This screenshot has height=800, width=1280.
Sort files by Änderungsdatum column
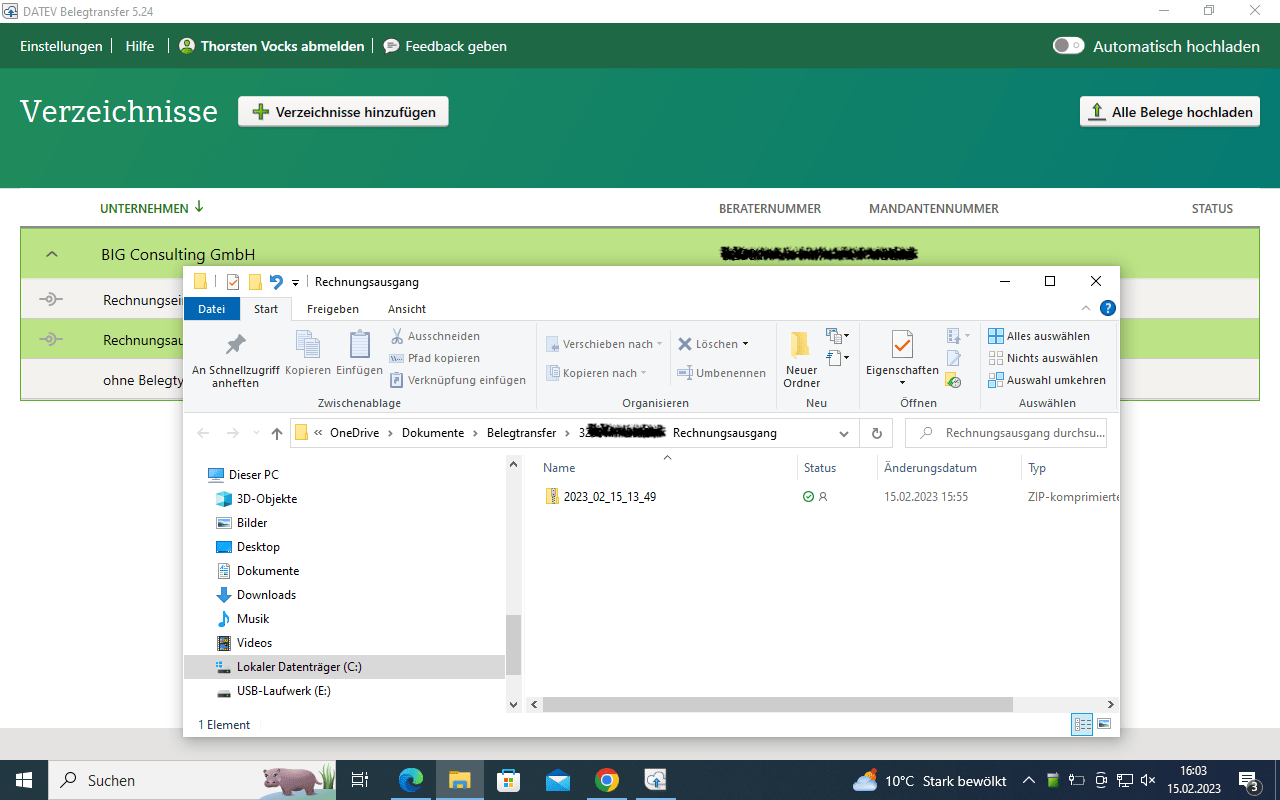[930, 467]
